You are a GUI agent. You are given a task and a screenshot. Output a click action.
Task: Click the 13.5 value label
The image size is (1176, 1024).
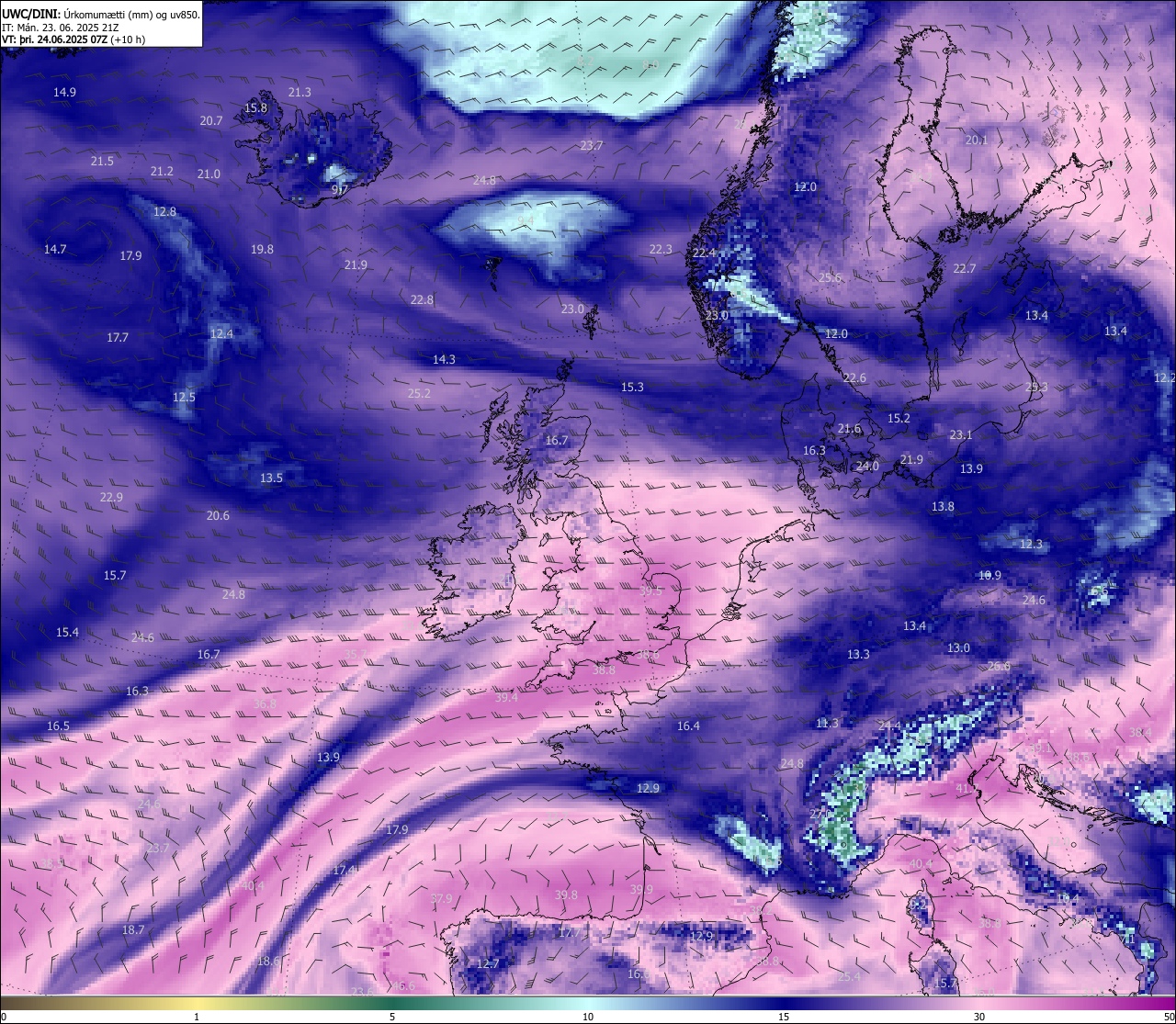pos(271,478)
